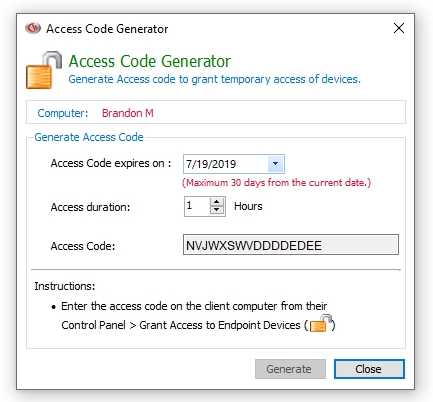
Task: Close the dialog with the X
Action: click(x=399, y=28)
